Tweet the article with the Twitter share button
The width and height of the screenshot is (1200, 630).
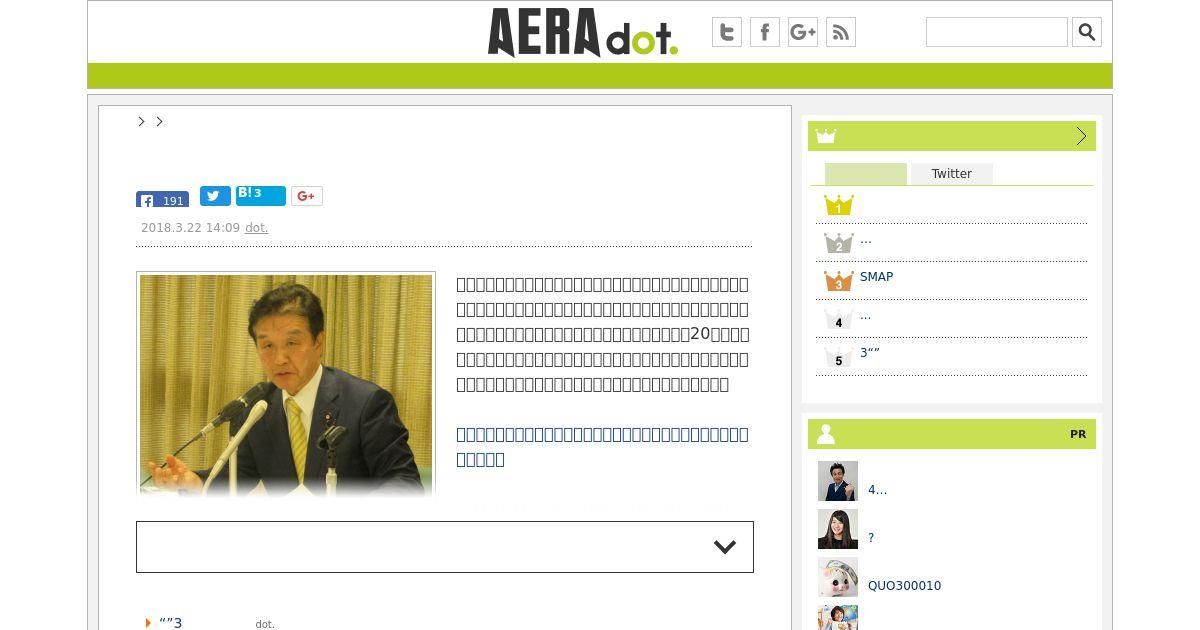click(215, 196)
